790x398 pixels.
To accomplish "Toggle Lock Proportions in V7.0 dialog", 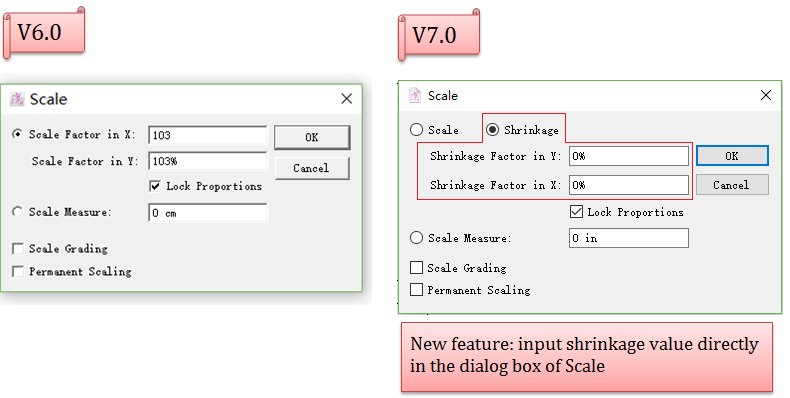I will [576, 212].
